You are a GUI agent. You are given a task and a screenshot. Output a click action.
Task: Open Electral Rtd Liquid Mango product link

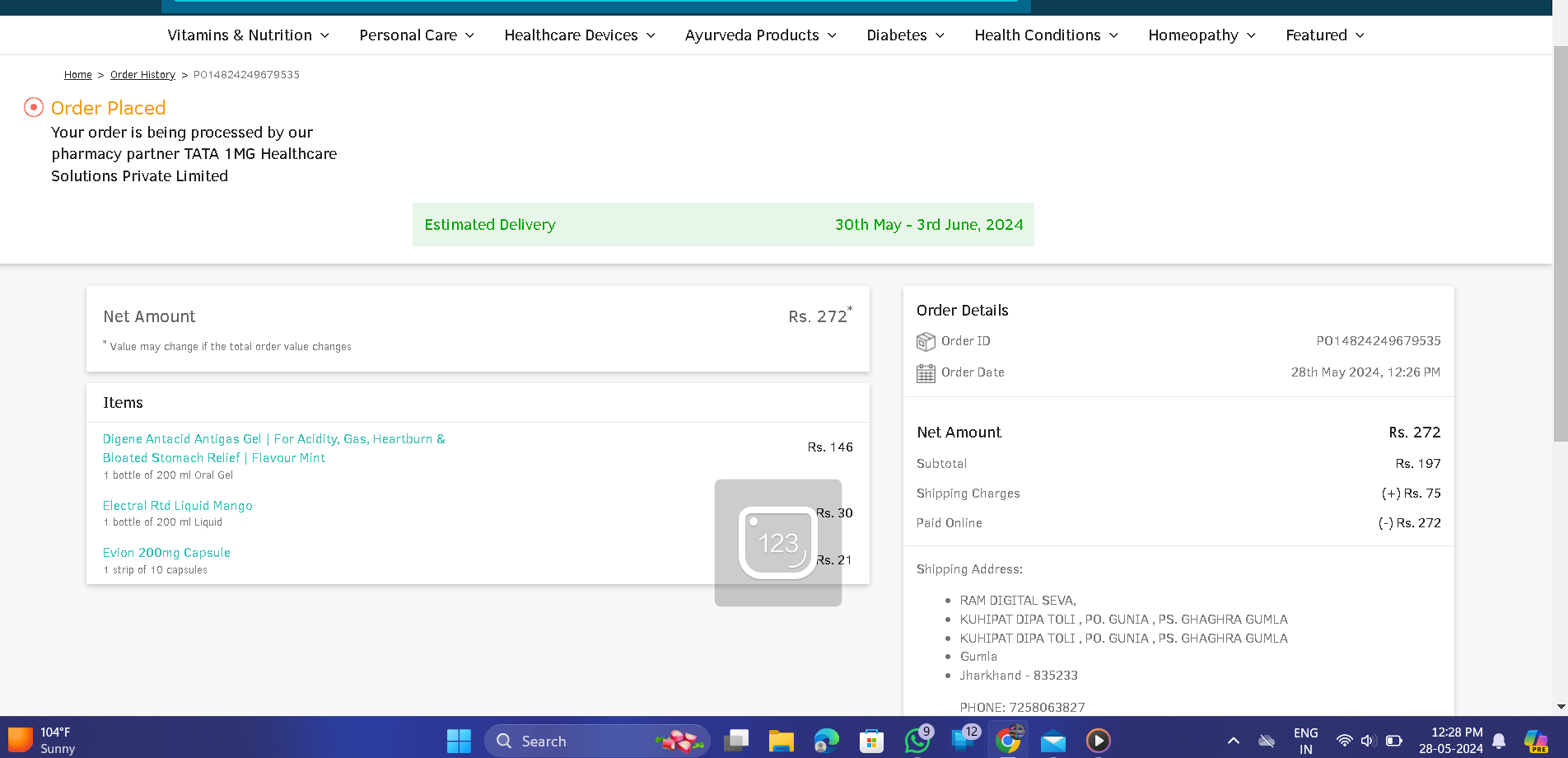[x=178, y=506]
